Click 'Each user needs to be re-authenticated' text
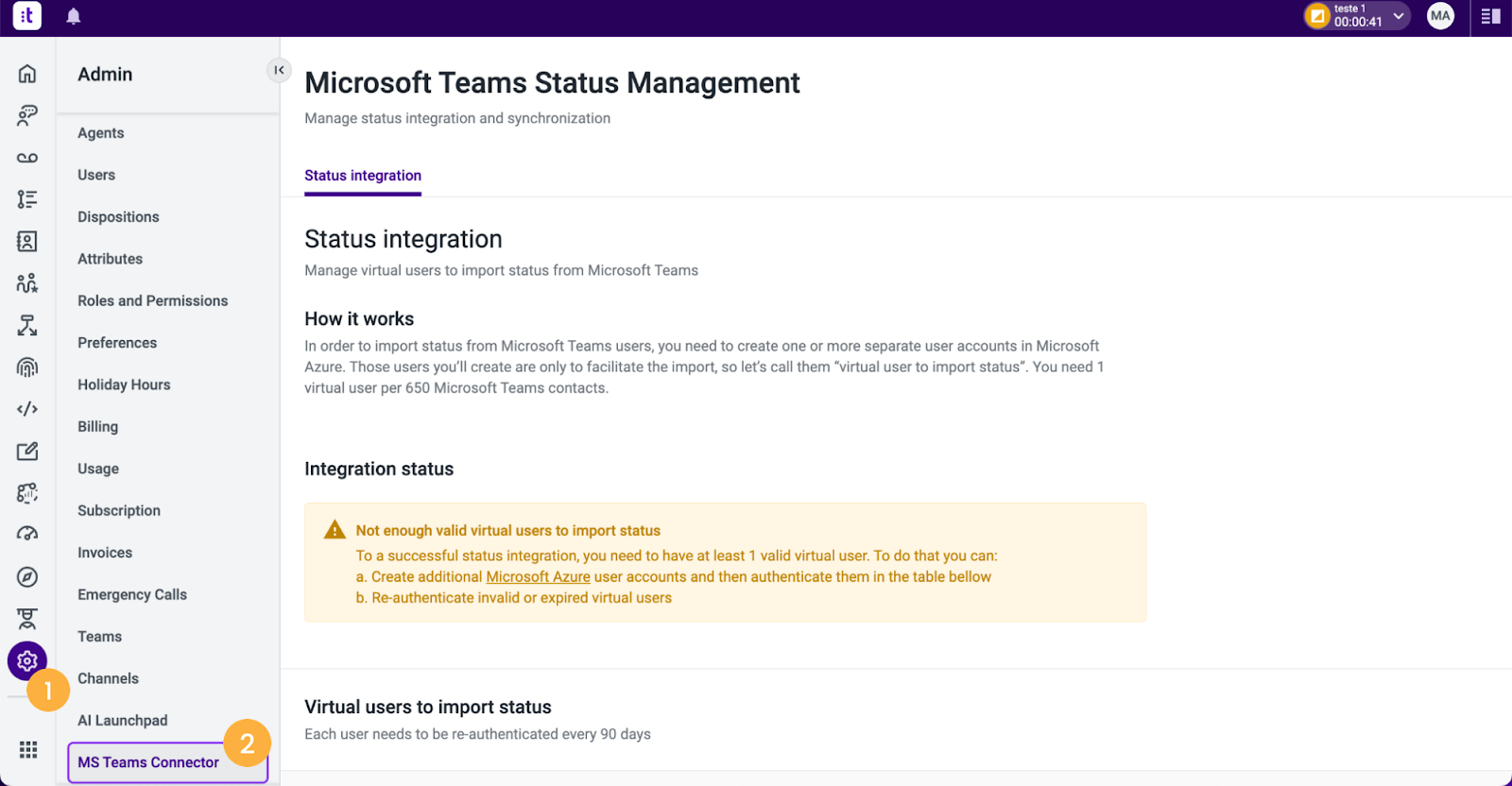Viewport: 1512px width, 786px height. click(x=477, y=734)
